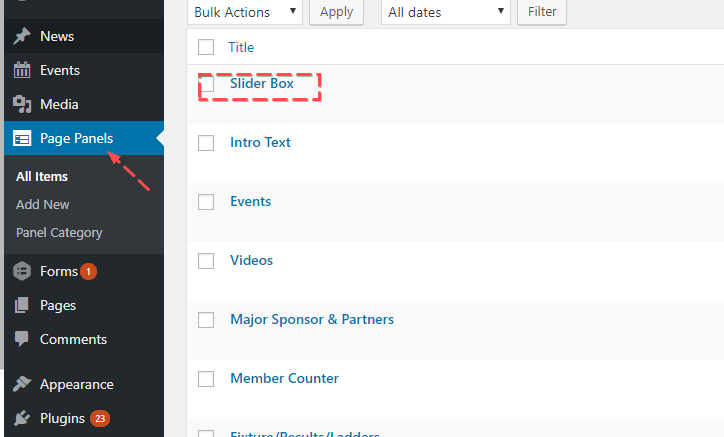Screen dimensions: 724x437
Task: Open Add New under Page Panels
Action: (43, 205)
